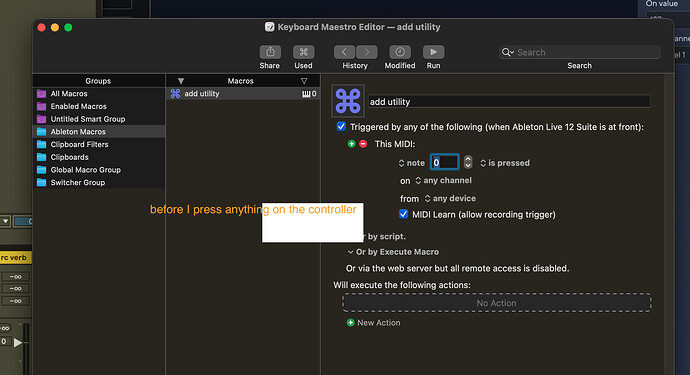Viewport: 690px width, 375px height.
Task: Click smart group icon beside All Macros
Action: pyautogui.click(x=41, y=94)
